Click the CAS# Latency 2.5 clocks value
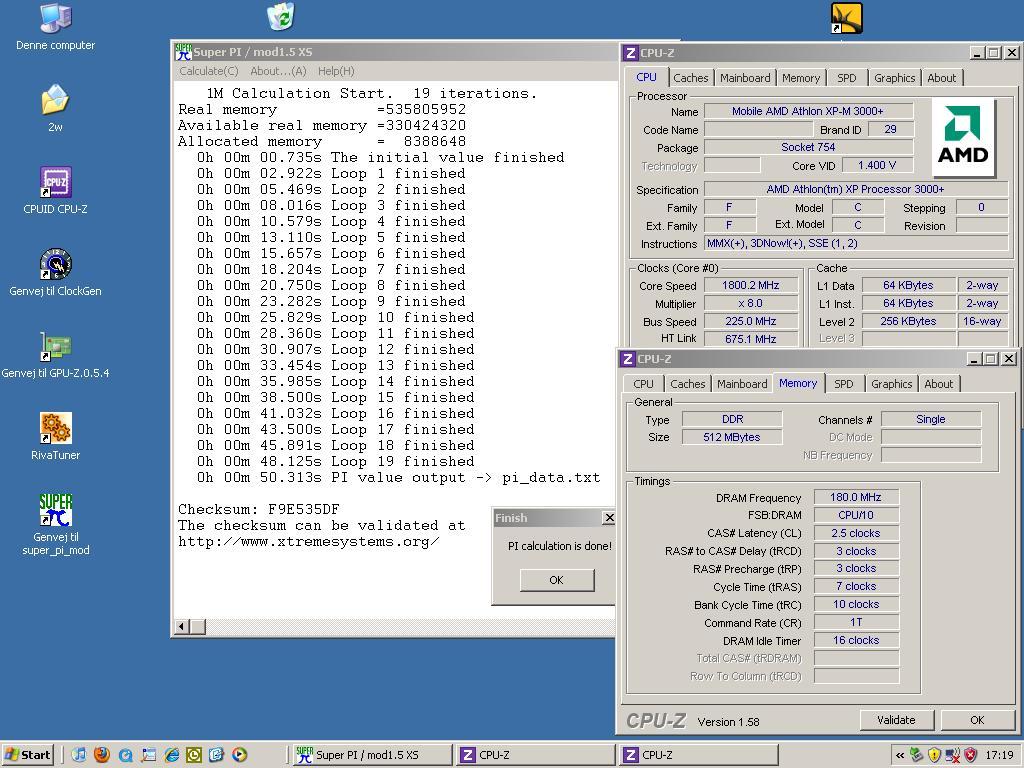This screenshot has height=768, width=1024. click(856, 533)
